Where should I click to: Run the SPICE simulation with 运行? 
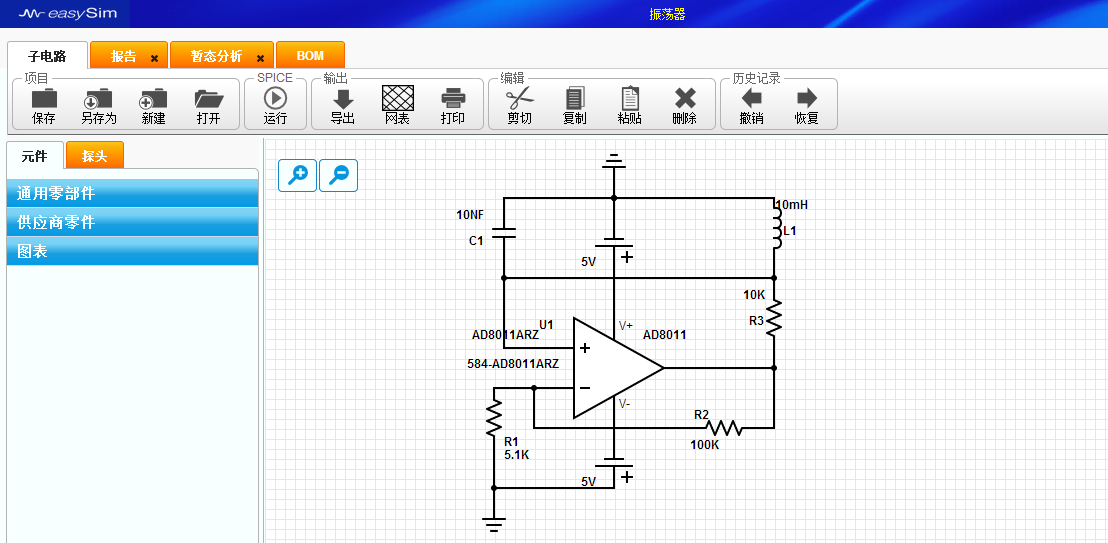click(275, 98)
